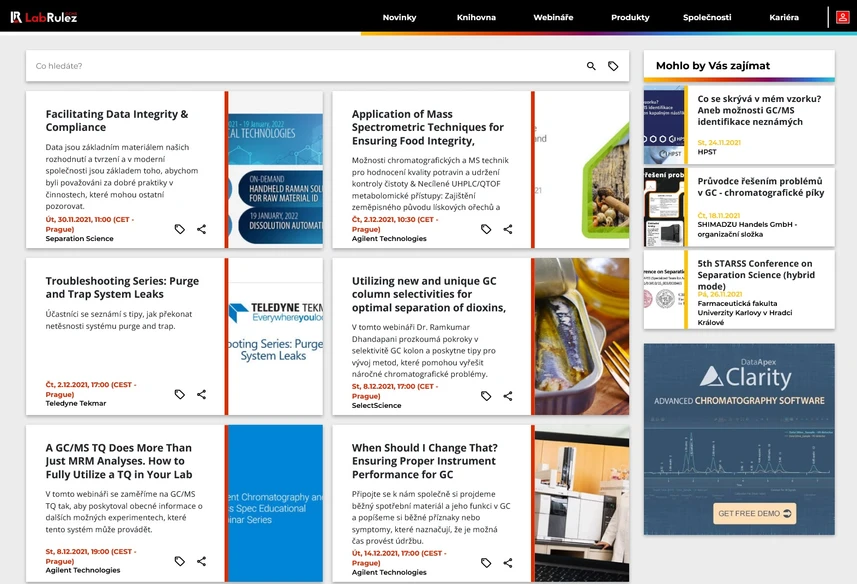
Task: Click date 'Út, 30.11.2021, 11:00'
Action: (x=90, y=225)
